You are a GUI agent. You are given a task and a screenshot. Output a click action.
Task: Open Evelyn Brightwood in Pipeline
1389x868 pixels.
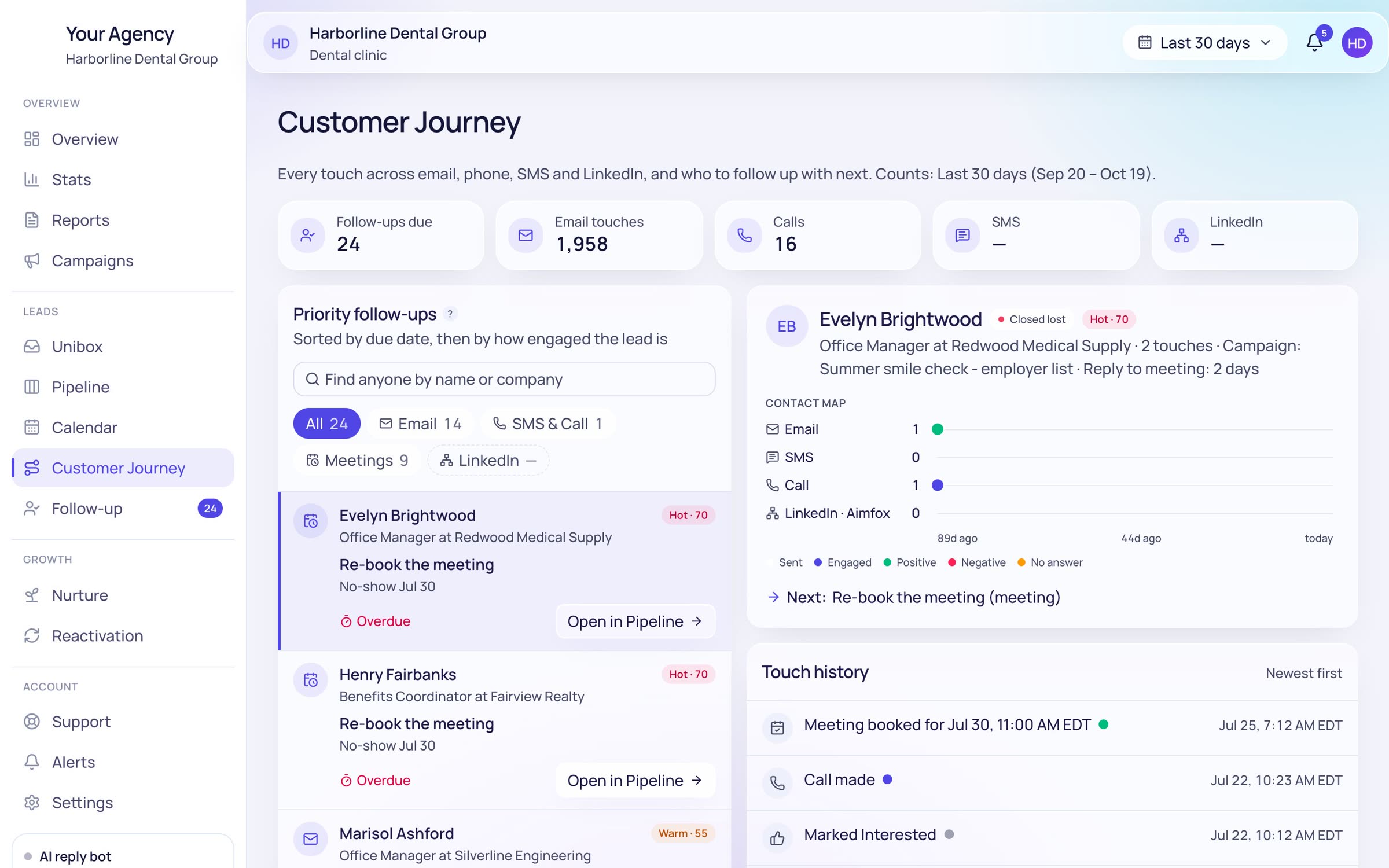click(635, 621)
